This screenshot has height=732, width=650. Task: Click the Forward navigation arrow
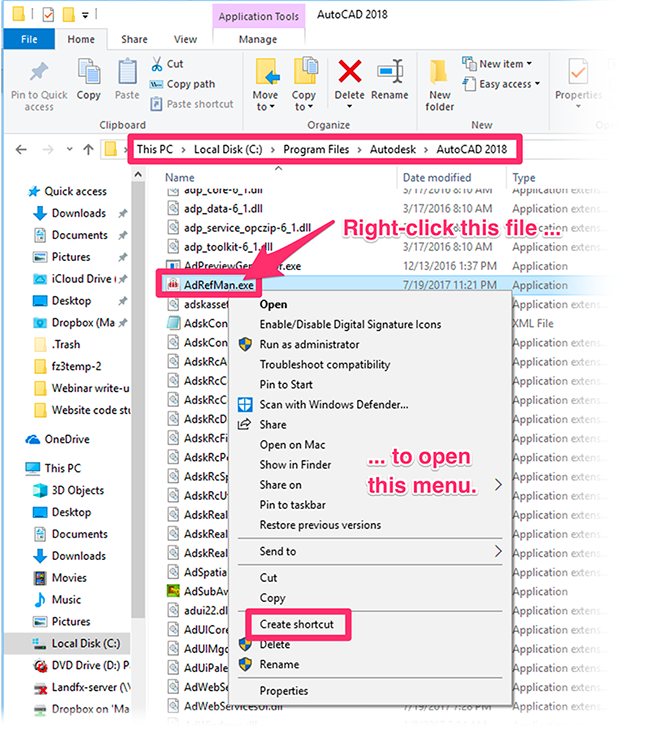48,149
